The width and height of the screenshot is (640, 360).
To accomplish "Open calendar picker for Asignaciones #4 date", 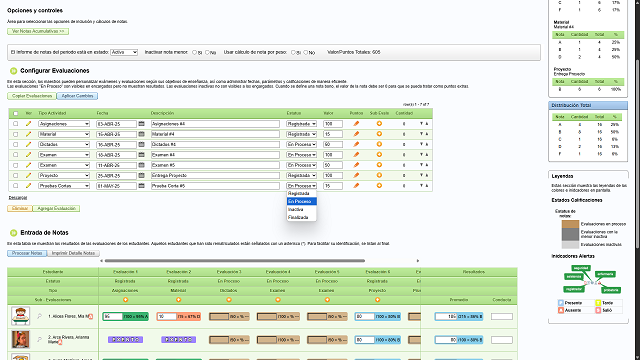I will (142, 124).
